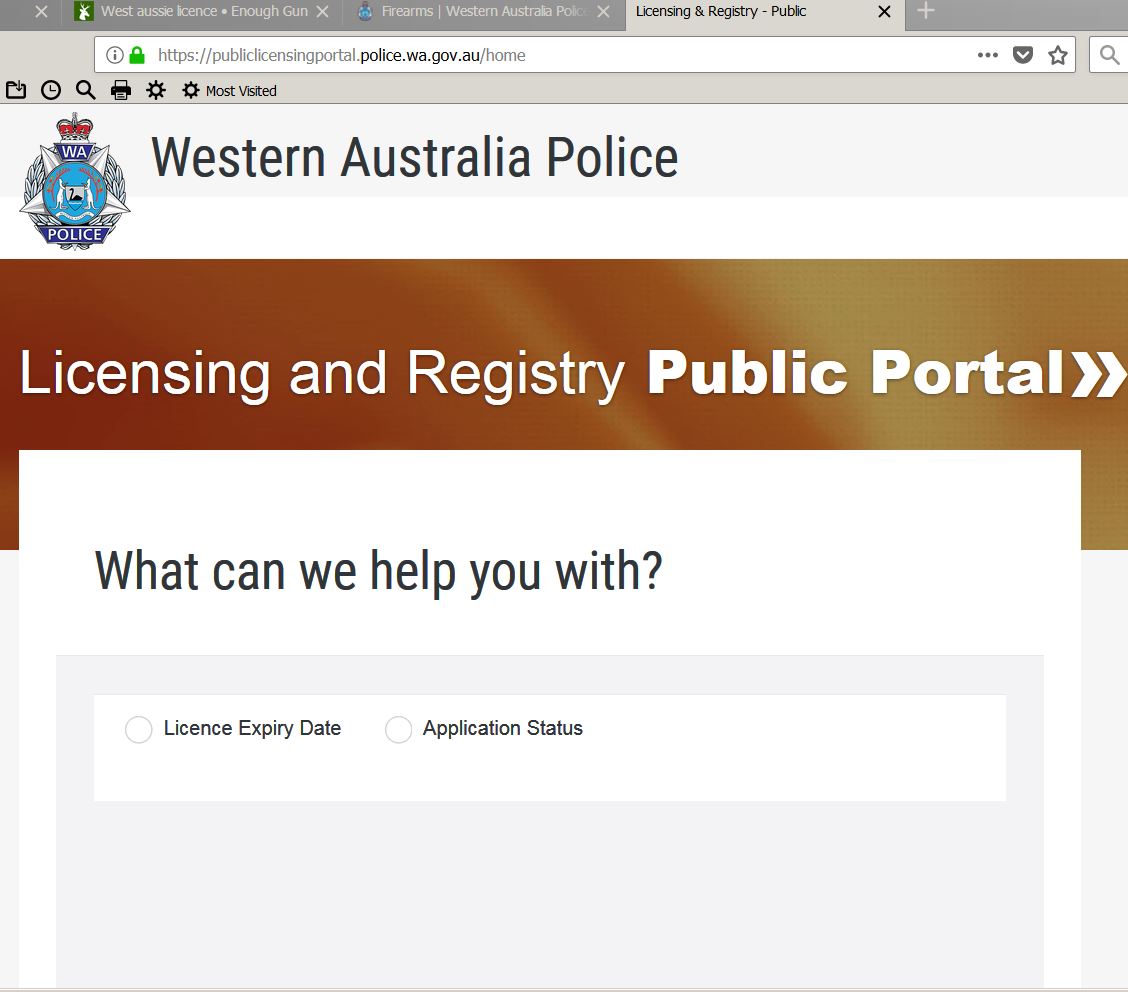Show site information icon in address bar
This screenshot has height=992, width=1128.
coord(114,55)
